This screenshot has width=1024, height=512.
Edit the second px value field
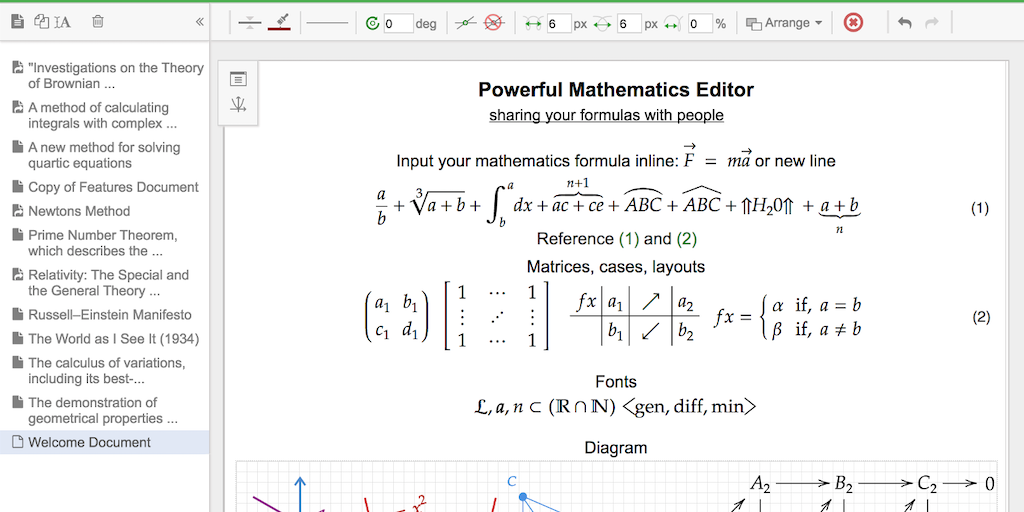[x=629, y=24]
